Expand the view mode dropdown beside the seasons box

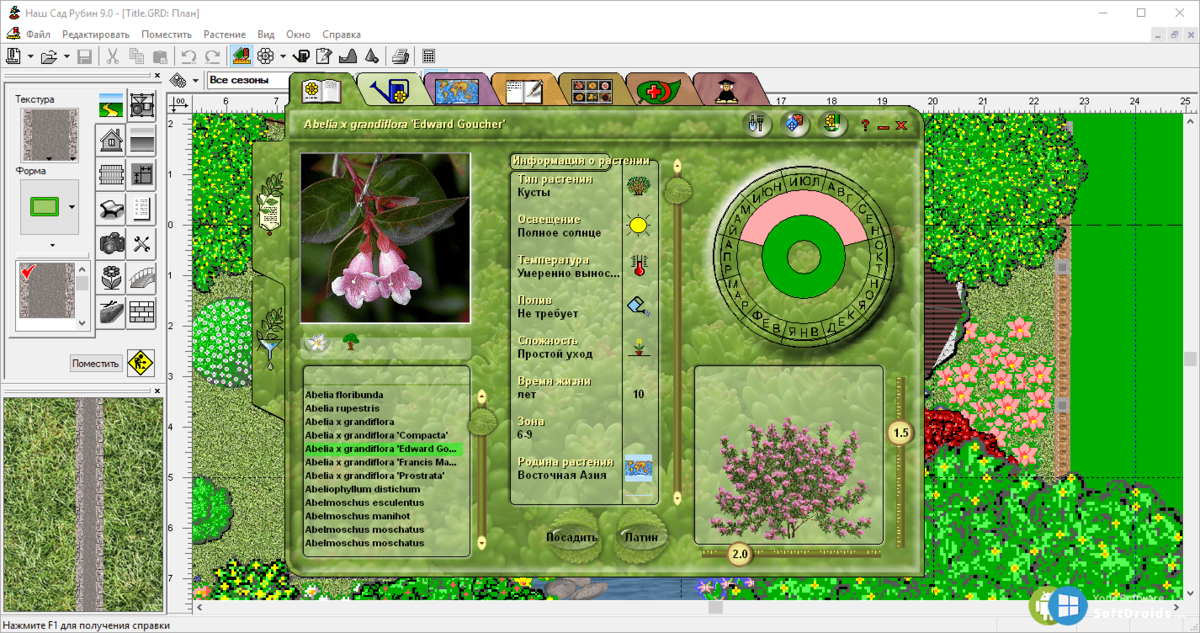195,80
